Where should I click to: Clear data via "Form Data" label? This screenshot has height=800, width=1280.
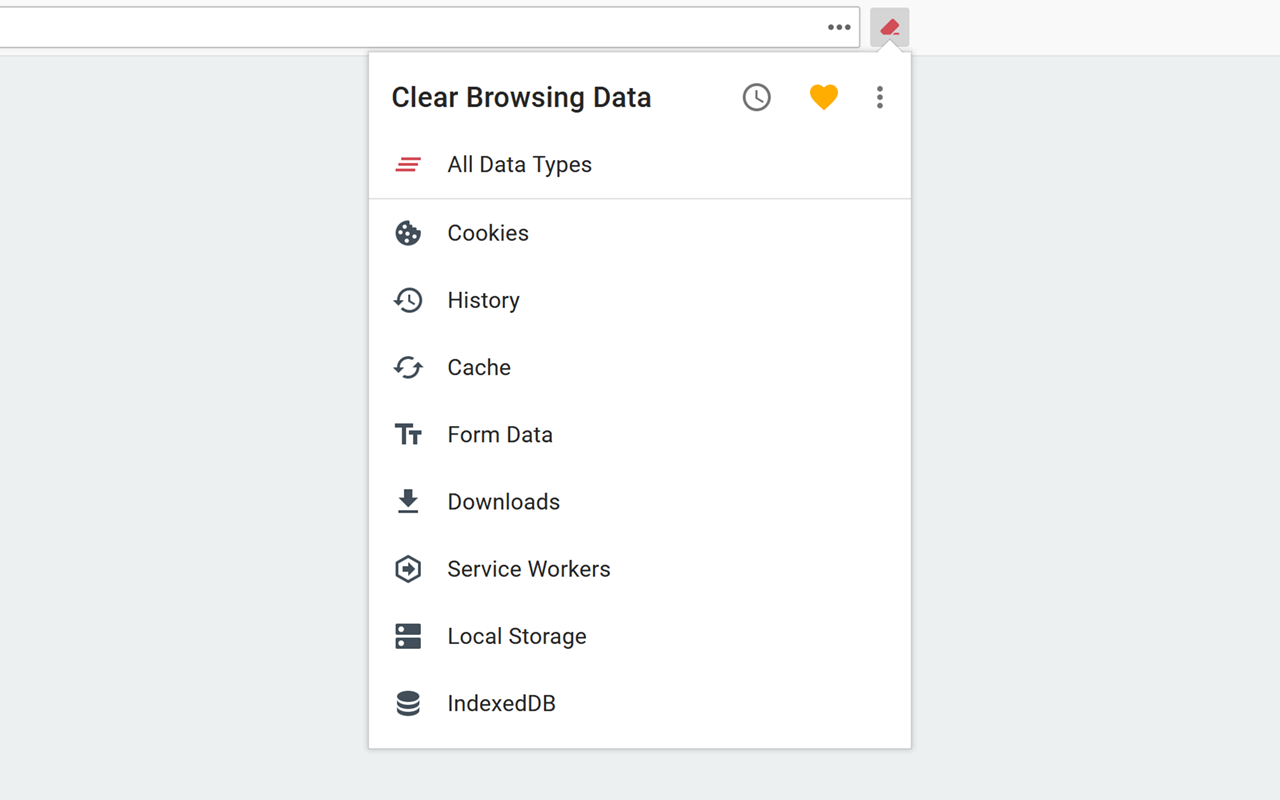pos(500,435)
